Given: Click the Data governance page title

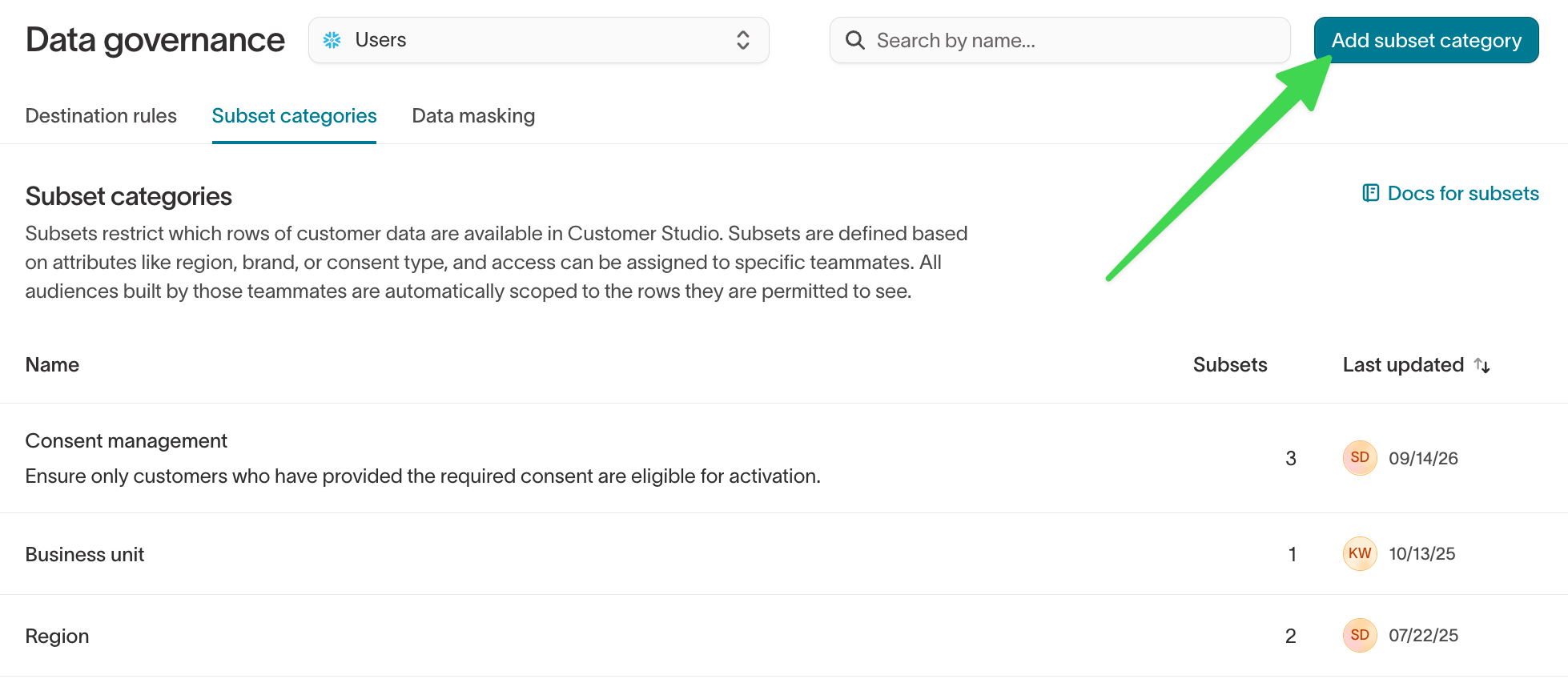Looking at the screenshot, I should coord(155,40).
